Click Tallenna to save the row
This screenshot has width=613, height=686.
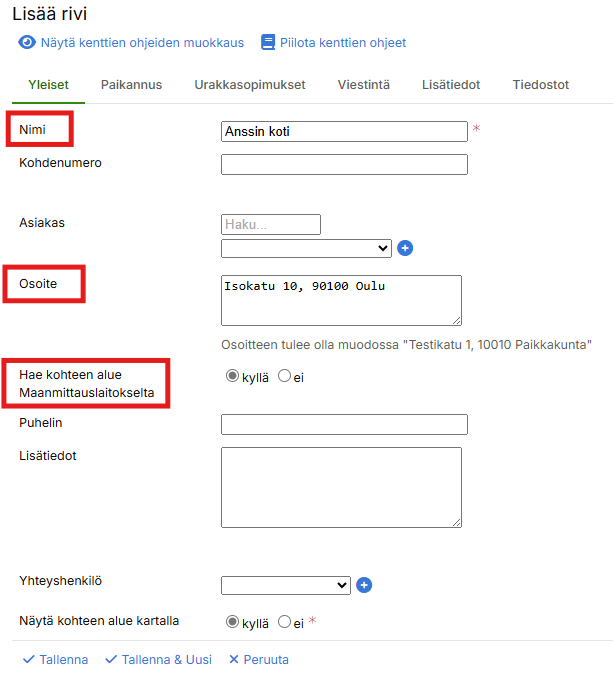point(55,660)
